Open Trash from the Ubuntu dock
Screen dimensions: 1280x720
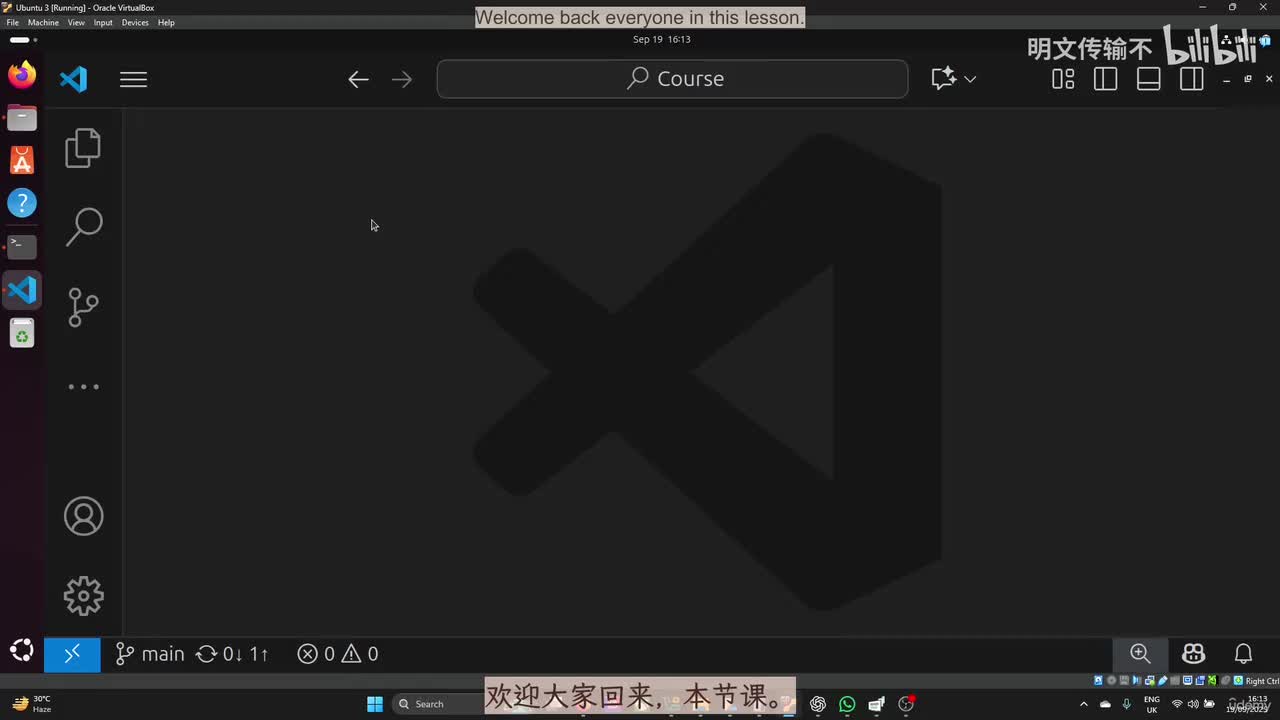(x=22, y=333)
